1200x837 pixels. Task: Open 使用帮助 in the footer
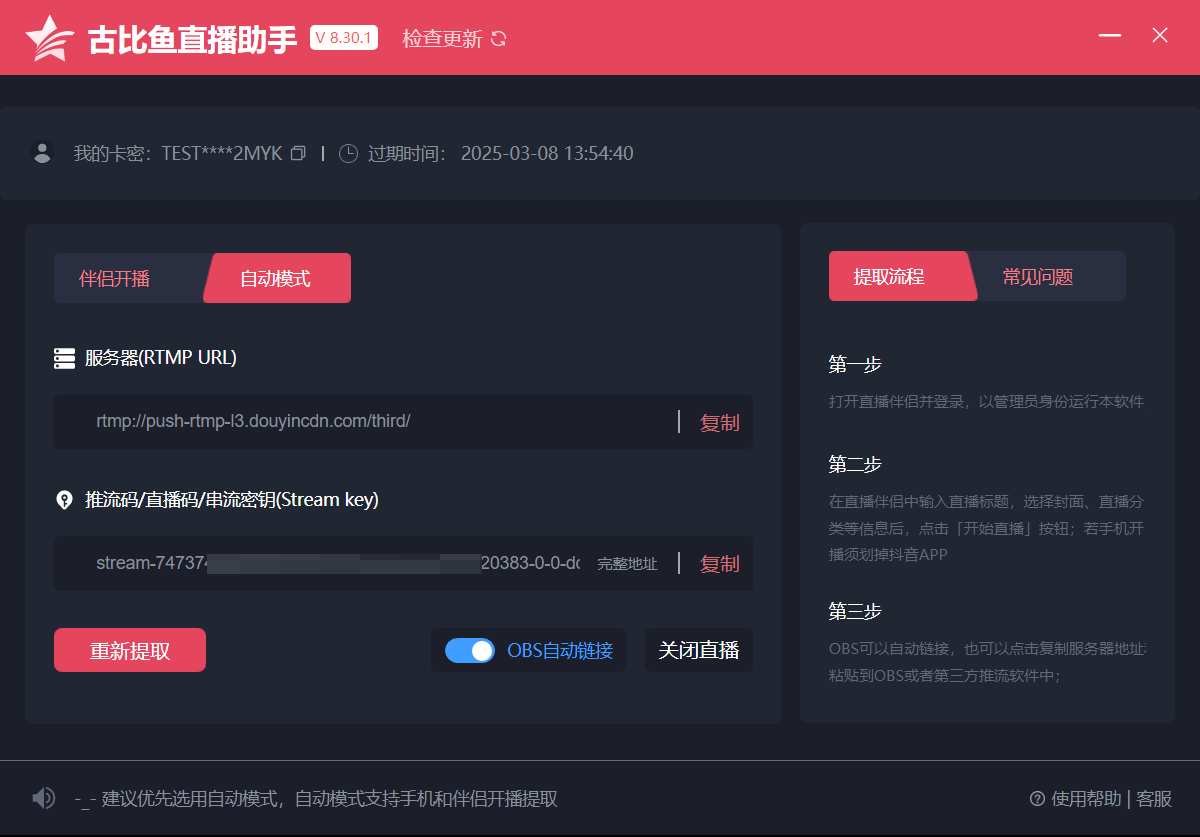click(1086, 799)
